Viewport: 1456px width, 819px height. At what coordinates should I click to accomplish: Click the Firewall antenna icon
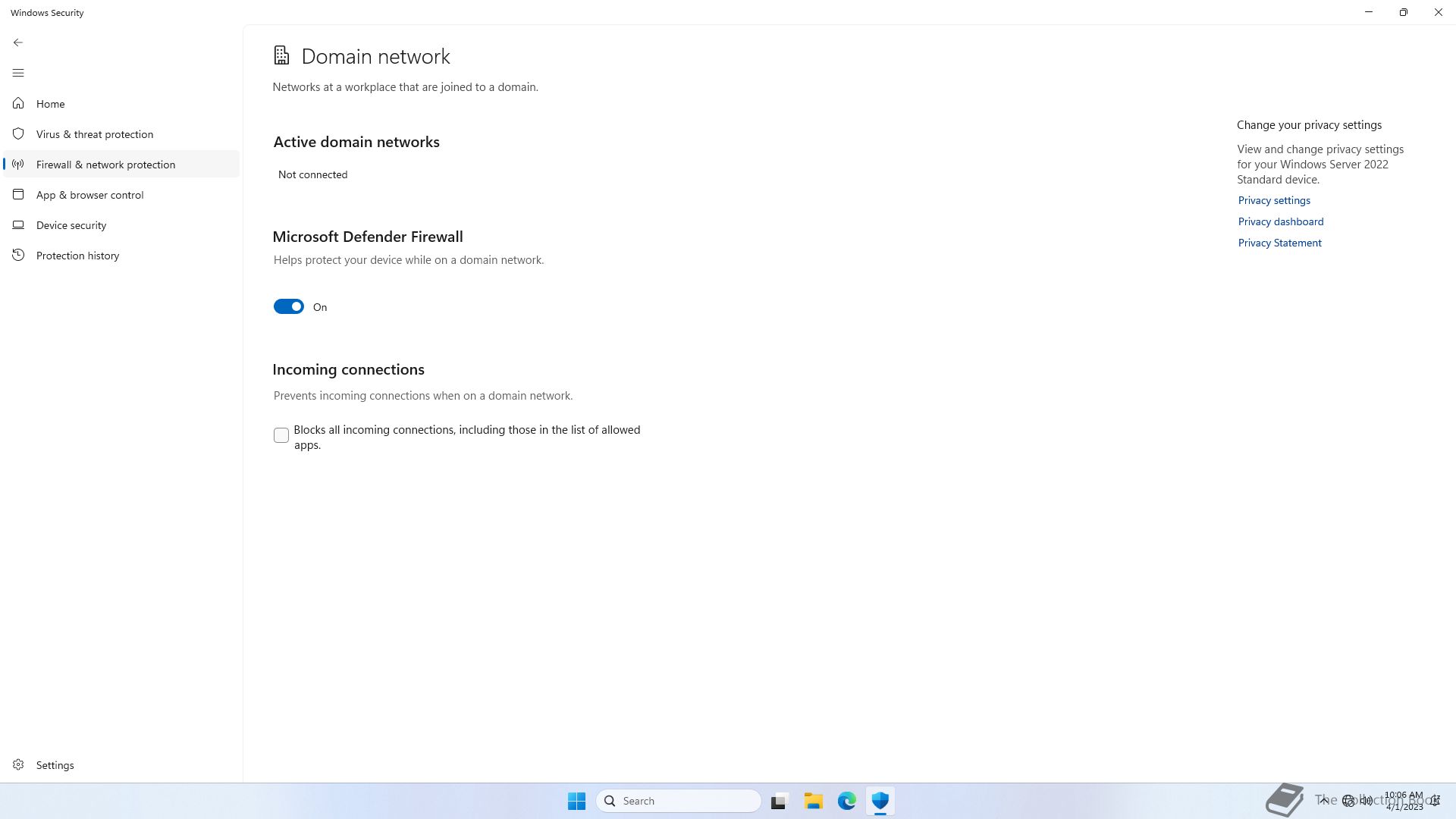[18, 164]
